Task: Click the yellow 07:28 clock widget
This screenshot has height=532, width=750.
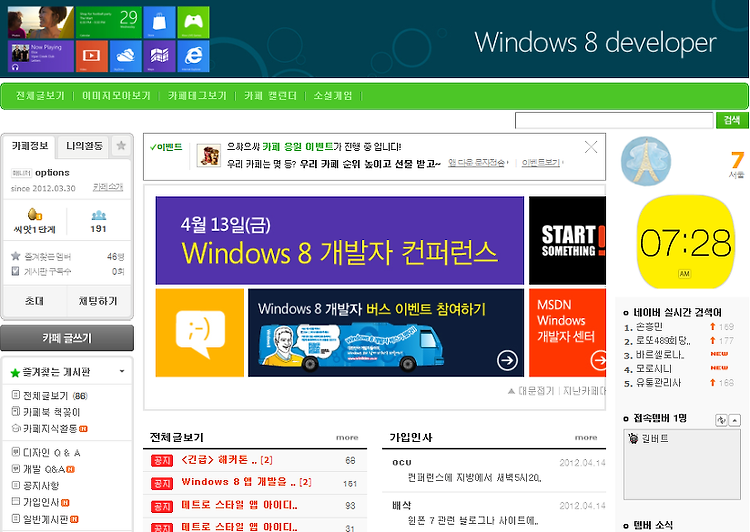Action: [x=685, y=242]
